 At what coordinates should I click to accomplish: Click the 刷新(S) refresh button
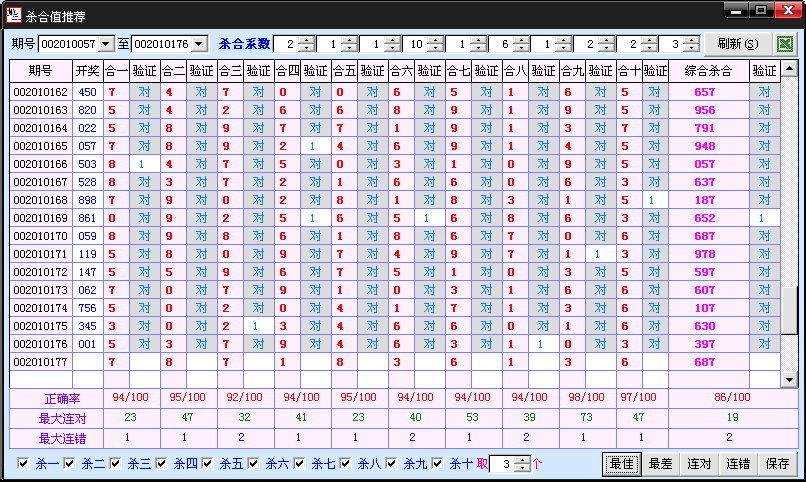737,44
